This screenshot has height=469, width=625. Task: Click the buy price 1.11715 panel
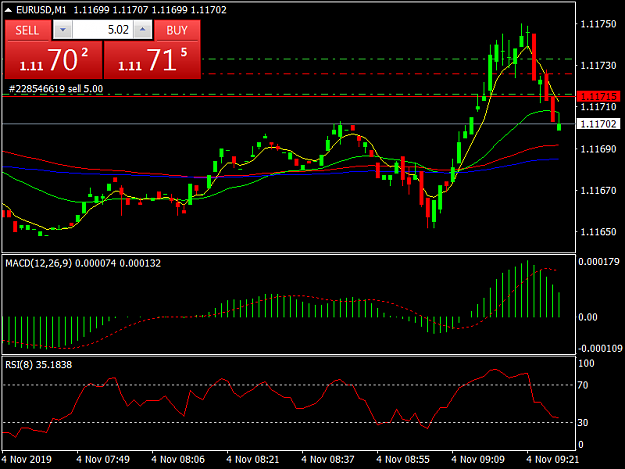(152, 60)
